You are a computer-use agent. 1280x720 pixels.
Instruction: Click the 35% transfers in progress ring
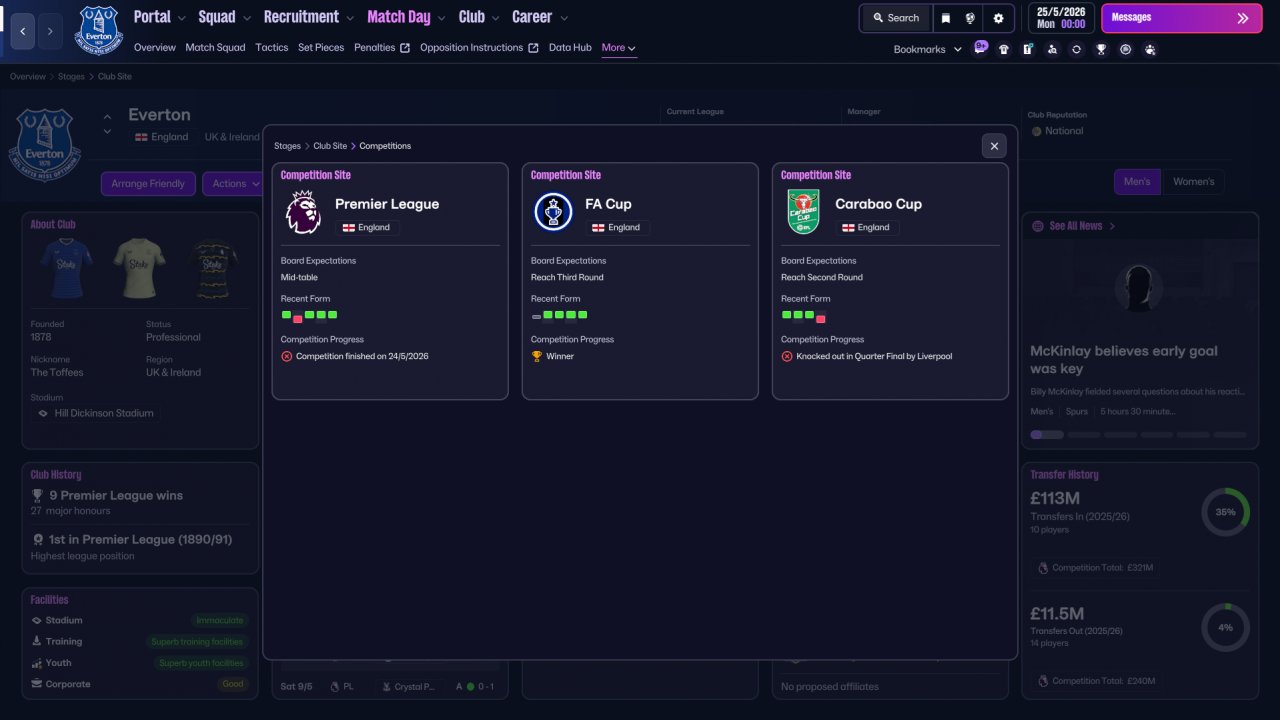[x=1225, y=512]
